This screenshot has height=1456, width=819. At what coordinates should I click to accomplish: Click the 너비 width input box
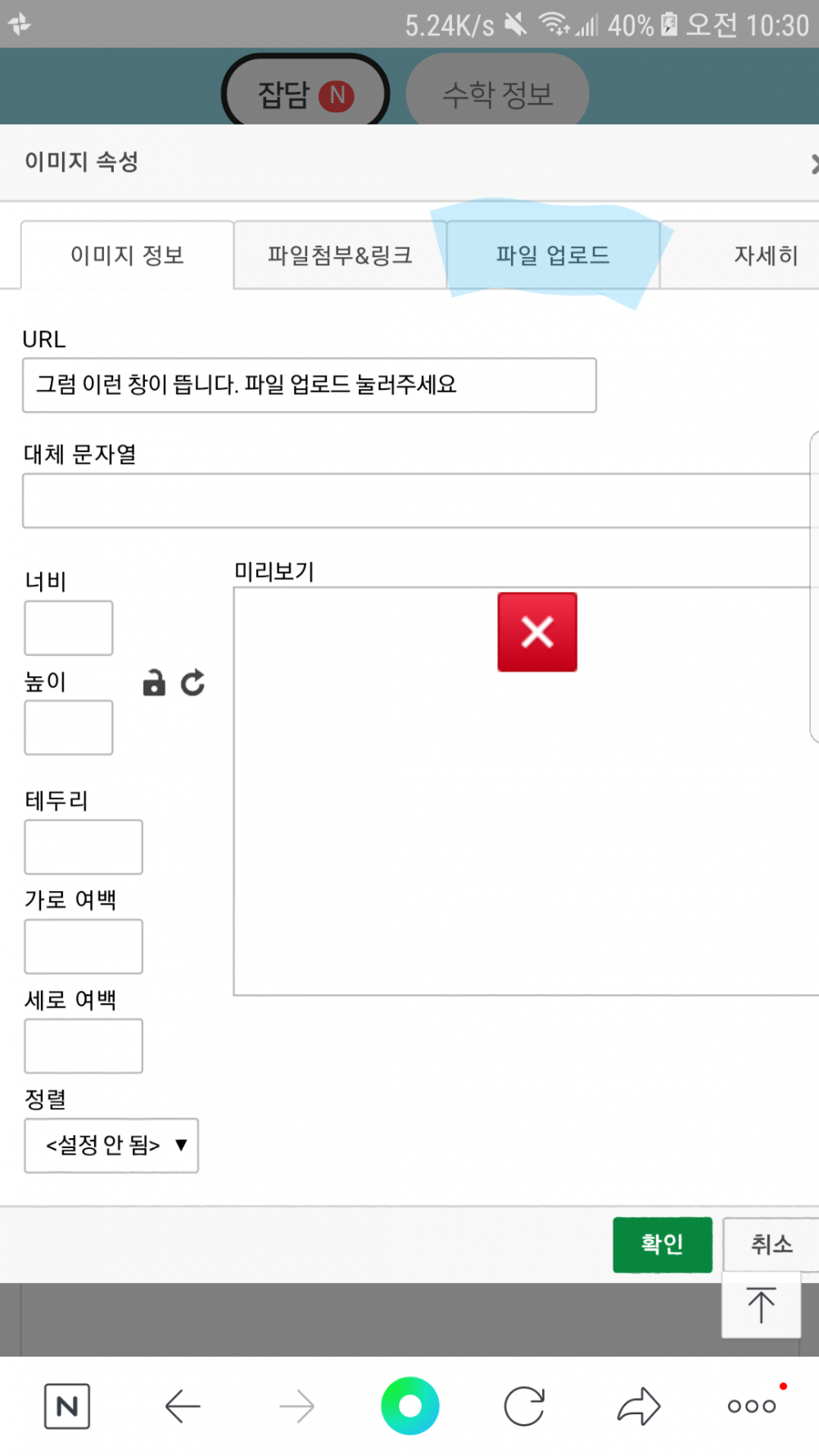click(x=69, y=628)
